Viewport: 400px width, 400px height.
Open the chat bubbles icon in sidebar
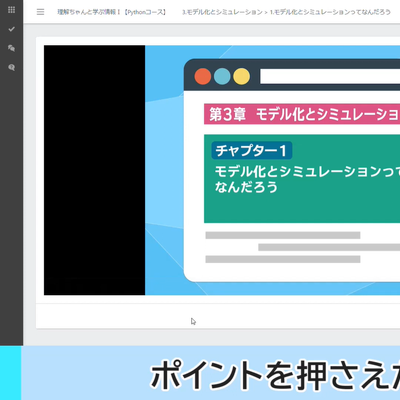pyautogui.click(x=11, y=48)
